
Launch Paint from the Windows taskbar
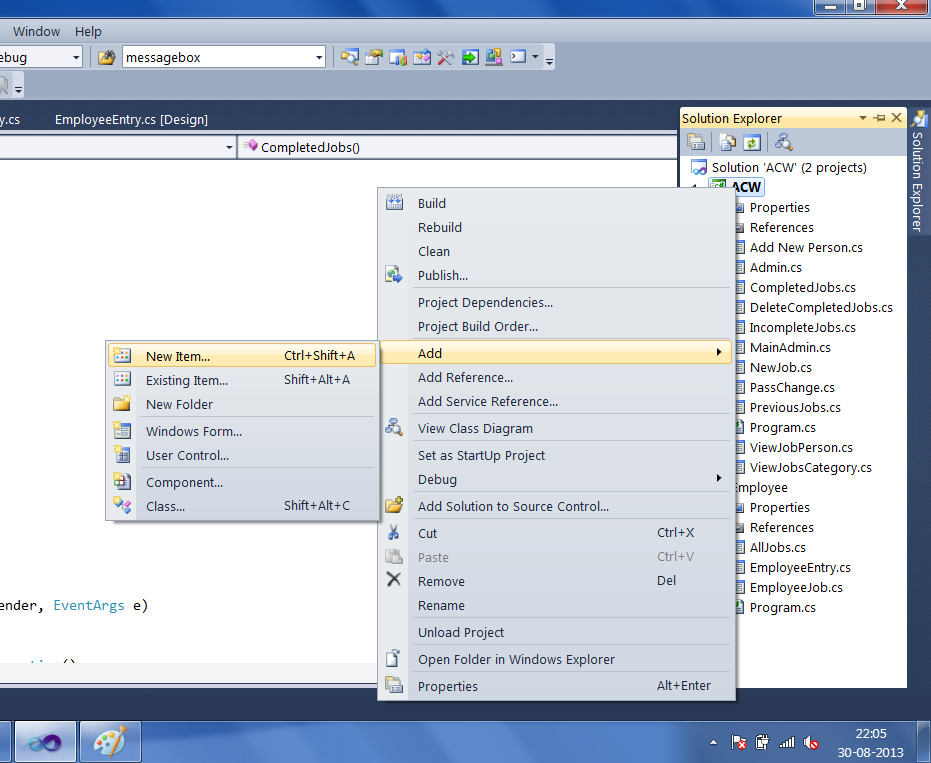(109, 741)
